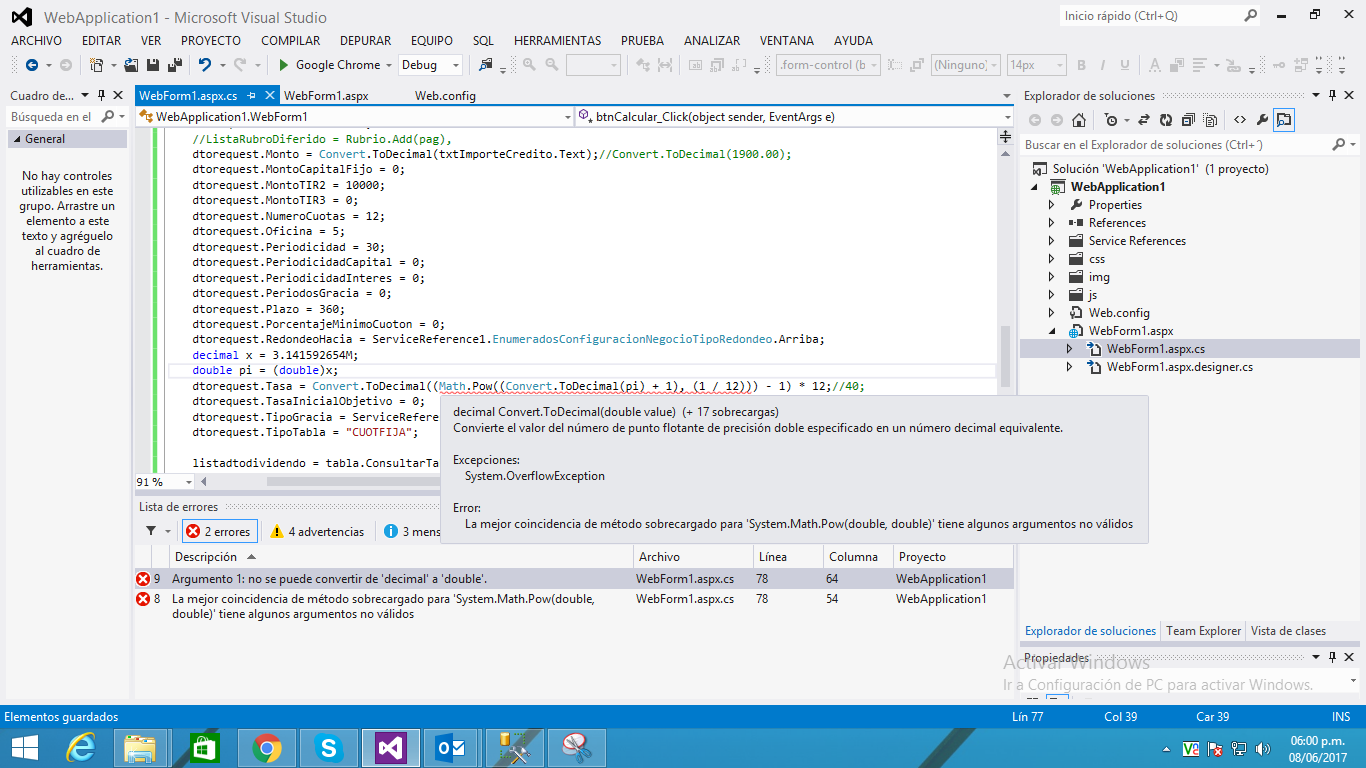Toggle the 4 advertencias filter
This screenshot has width=1366, height=768.
click(x=317, y=532)
